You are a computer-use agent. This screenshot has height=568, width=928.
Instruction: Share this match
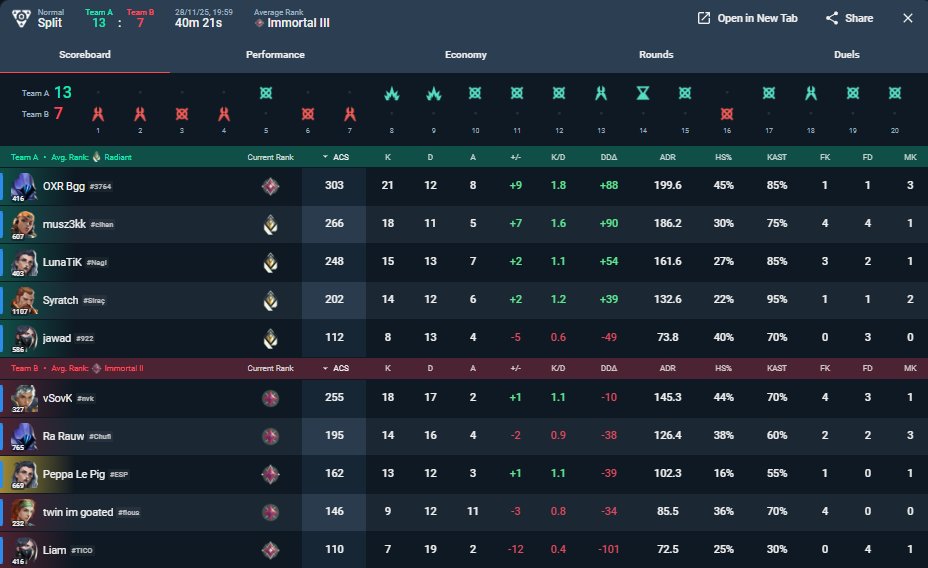point(849,18)
